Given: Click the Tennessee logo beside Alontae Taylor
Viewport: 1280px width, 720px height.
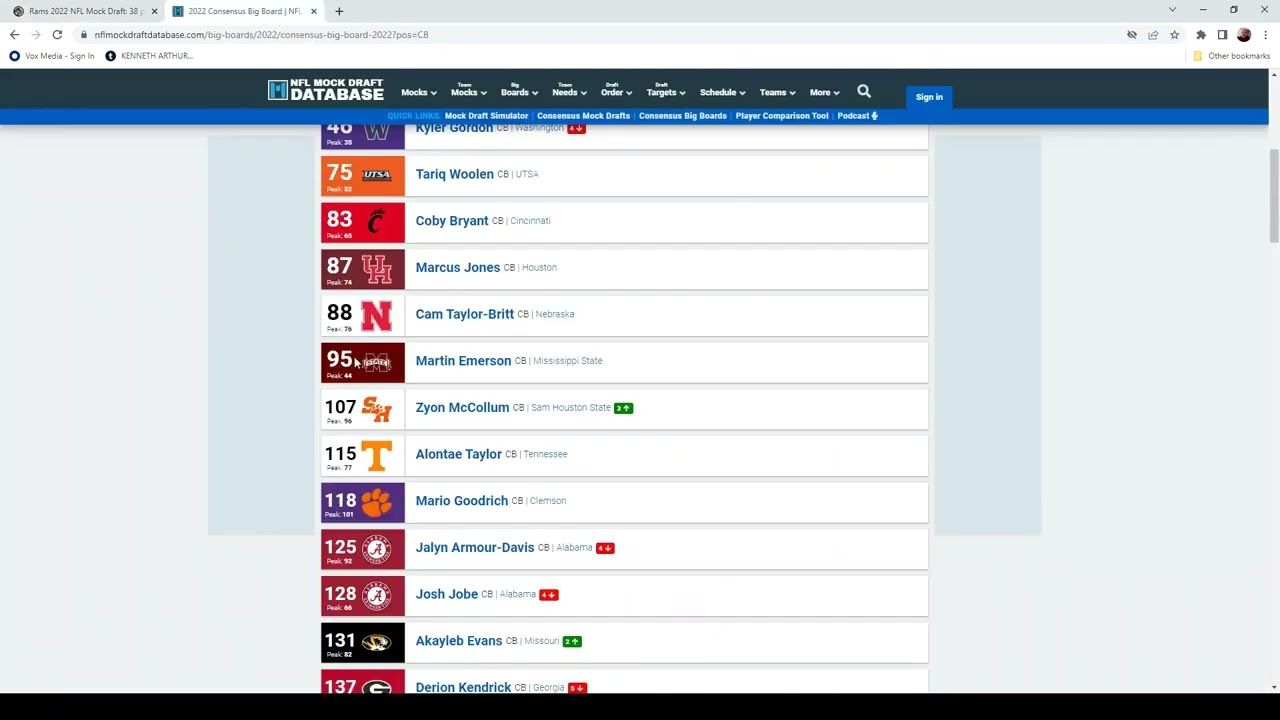Looking at the screenshot, I should [x=376, y=455].
